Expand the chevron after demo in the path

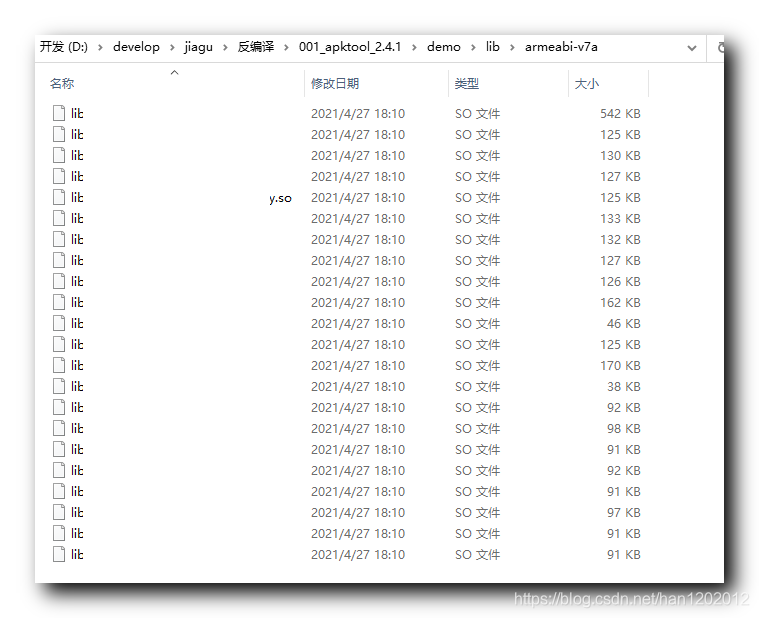pyautogui.click(x=473, y=47)
